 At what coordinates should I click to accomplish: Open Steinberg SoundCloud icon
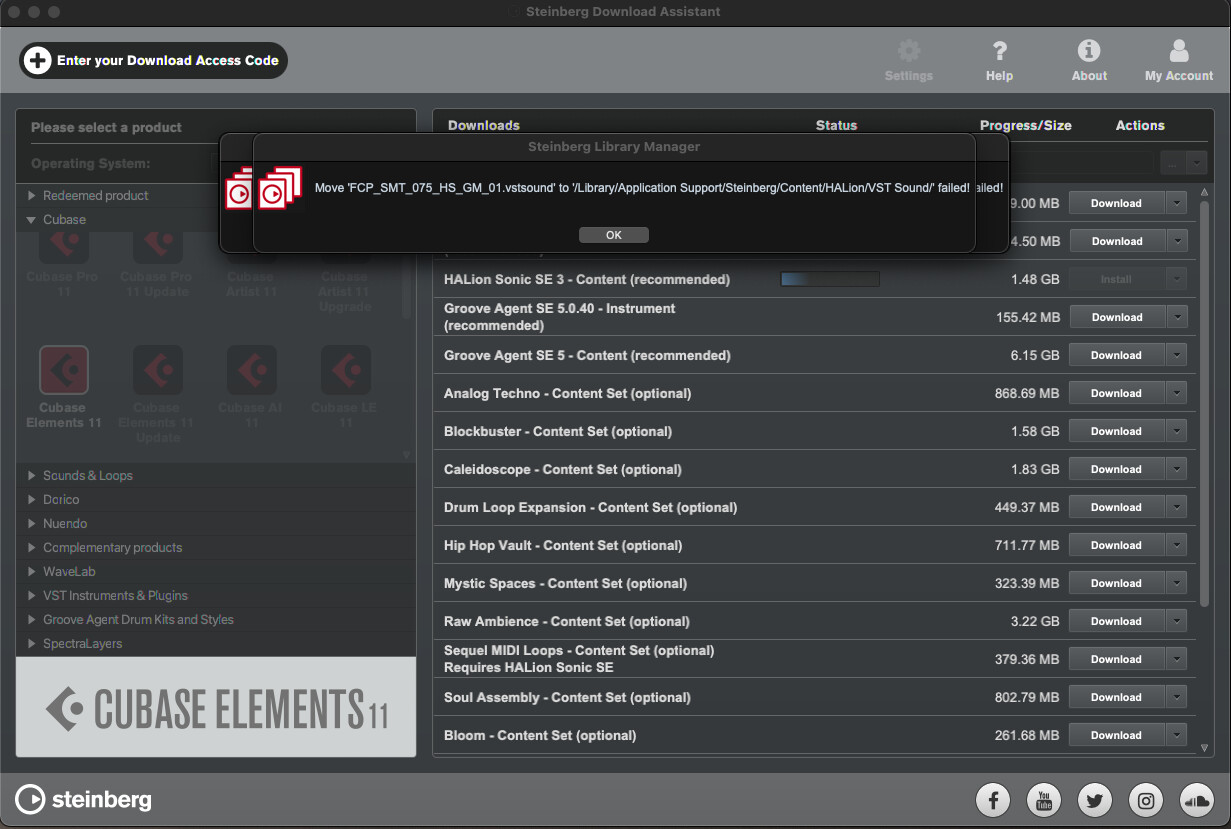[x=1196, y=800]
